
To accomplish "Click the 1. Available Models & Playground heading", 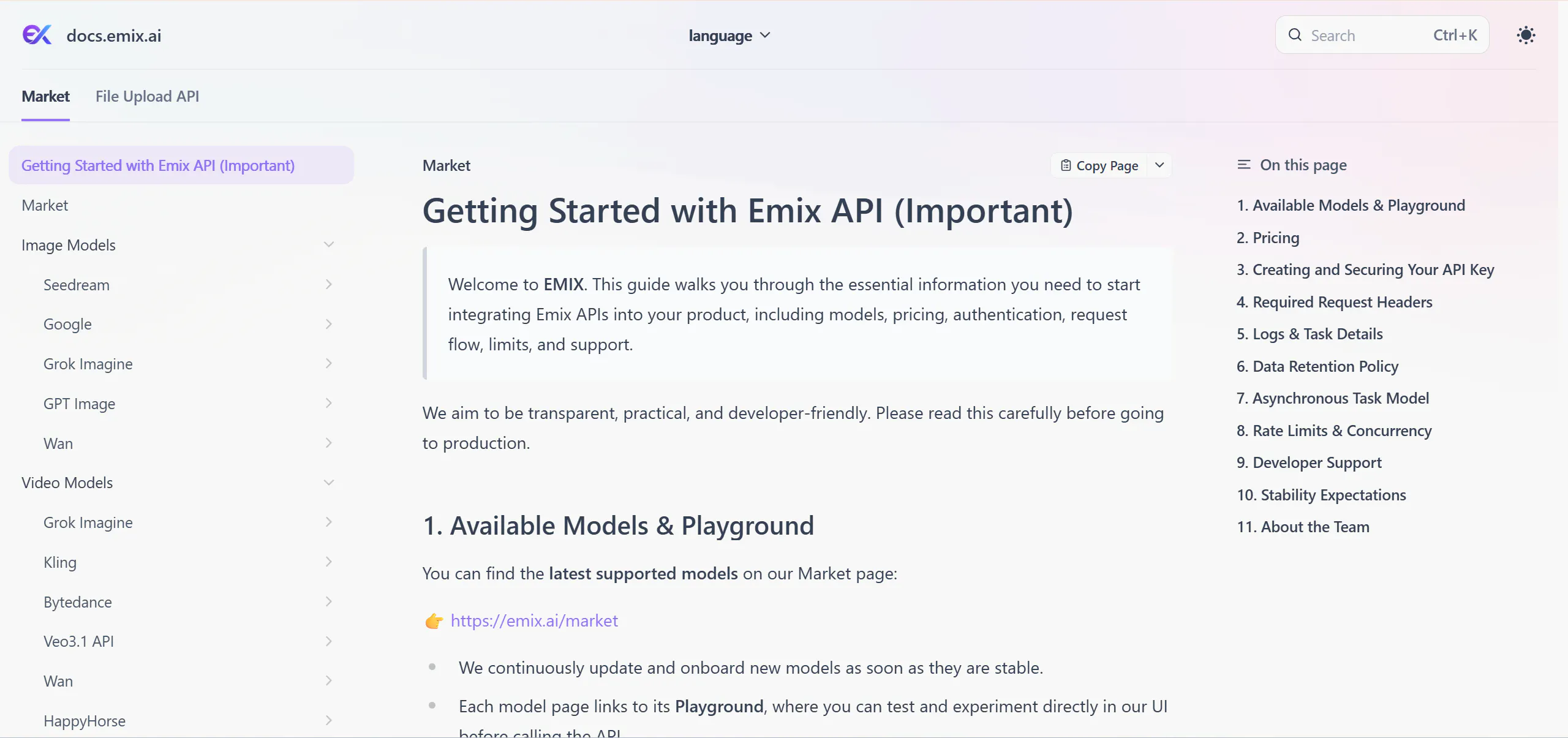I will pyautogui.click(x=618, y=525).
